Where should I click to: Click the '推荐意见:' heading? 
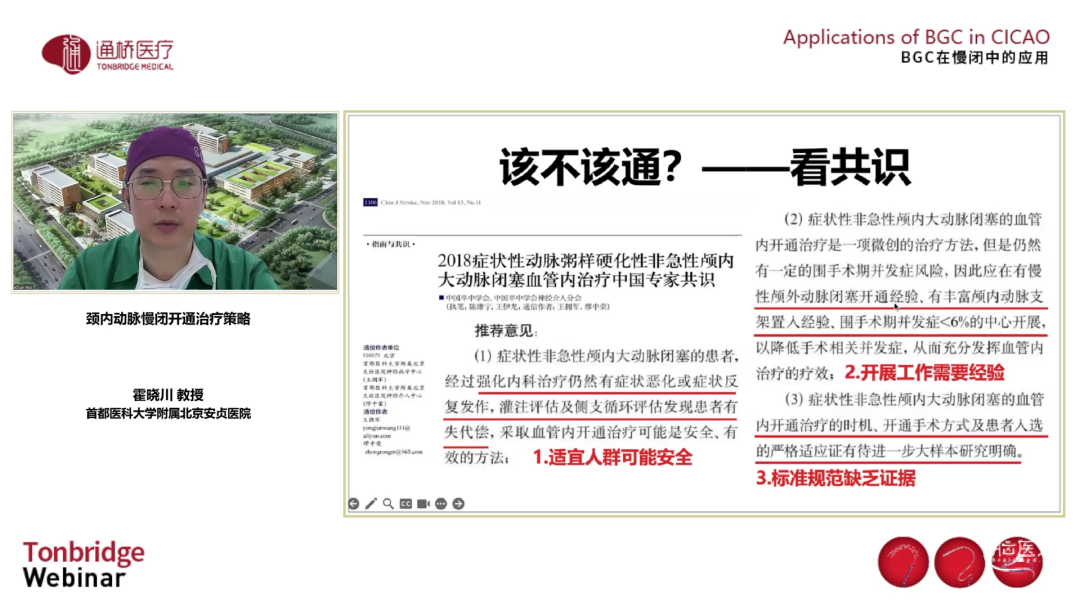click(x=506, y=331)
